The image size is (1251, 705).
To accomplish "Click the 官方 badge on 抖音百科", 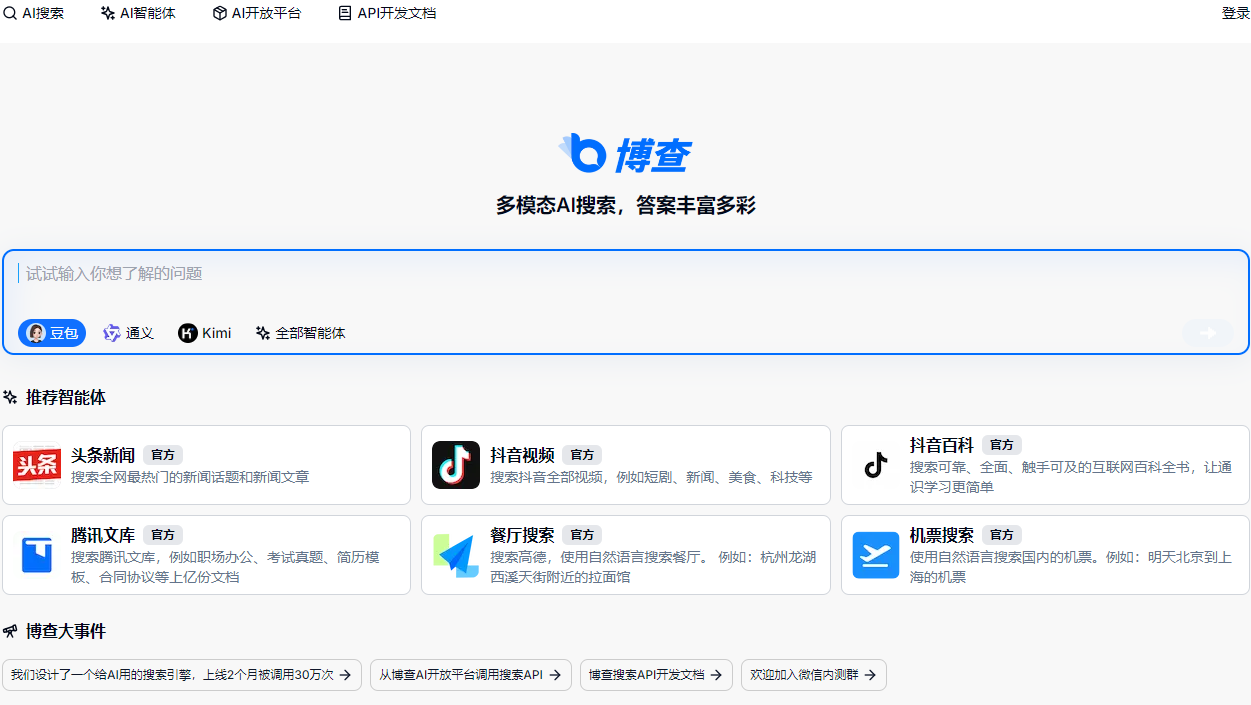I will [x=1001, y=445].
